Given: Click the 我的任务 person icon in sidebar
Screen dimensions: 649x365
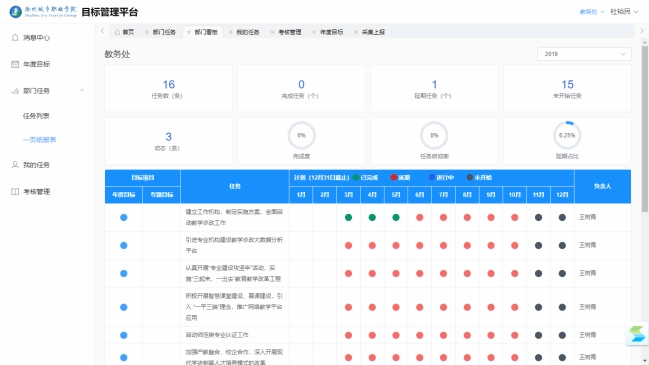Looking at the screenshot, I should click(15, 165).
